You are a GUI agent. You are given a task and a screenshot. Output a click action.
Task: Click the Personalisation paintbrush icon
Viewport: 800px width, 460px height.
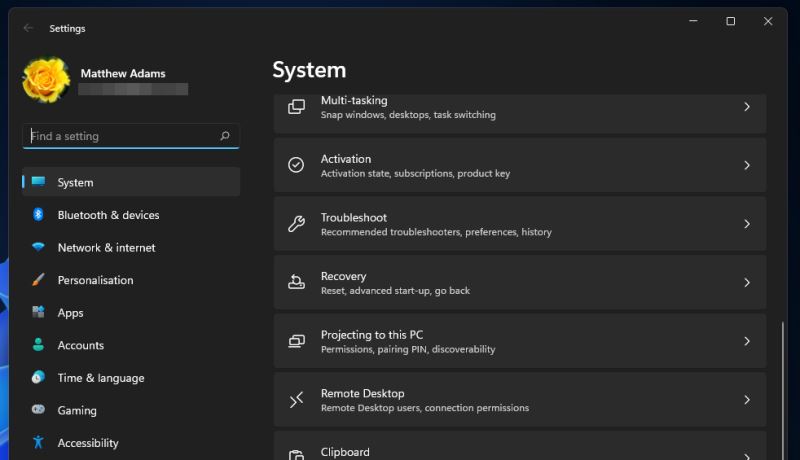click(38, 280)
